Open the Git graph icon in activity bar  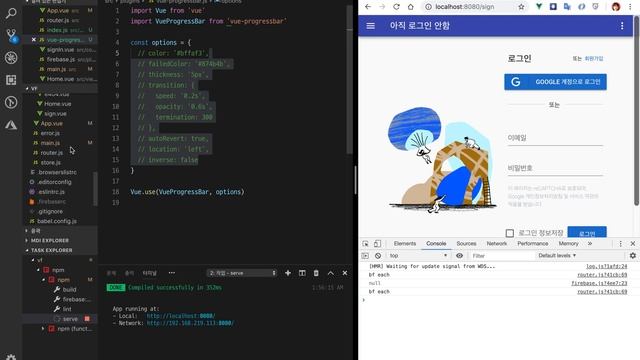click(11, 102)
